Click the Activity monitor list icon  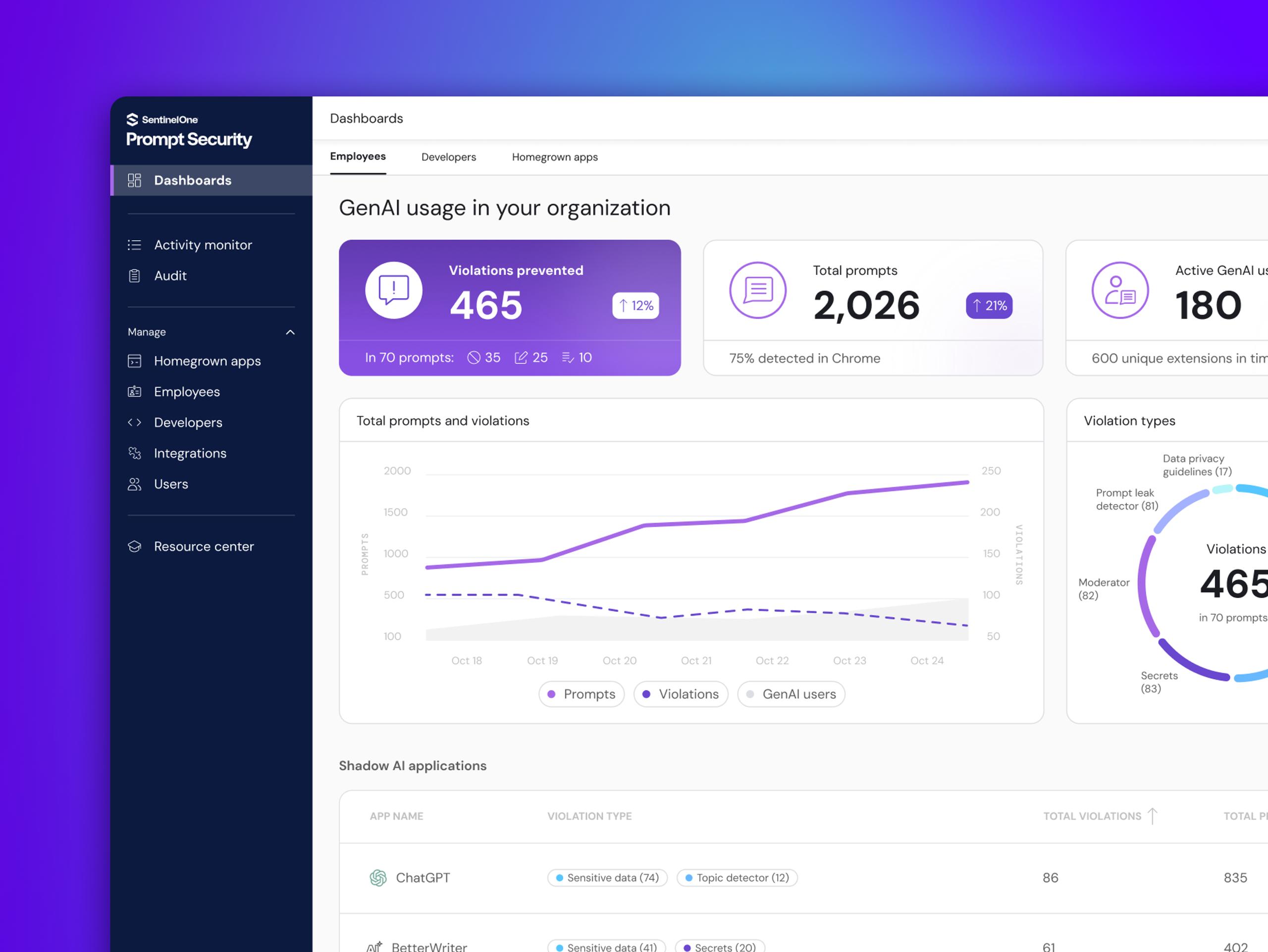[134, 245]
